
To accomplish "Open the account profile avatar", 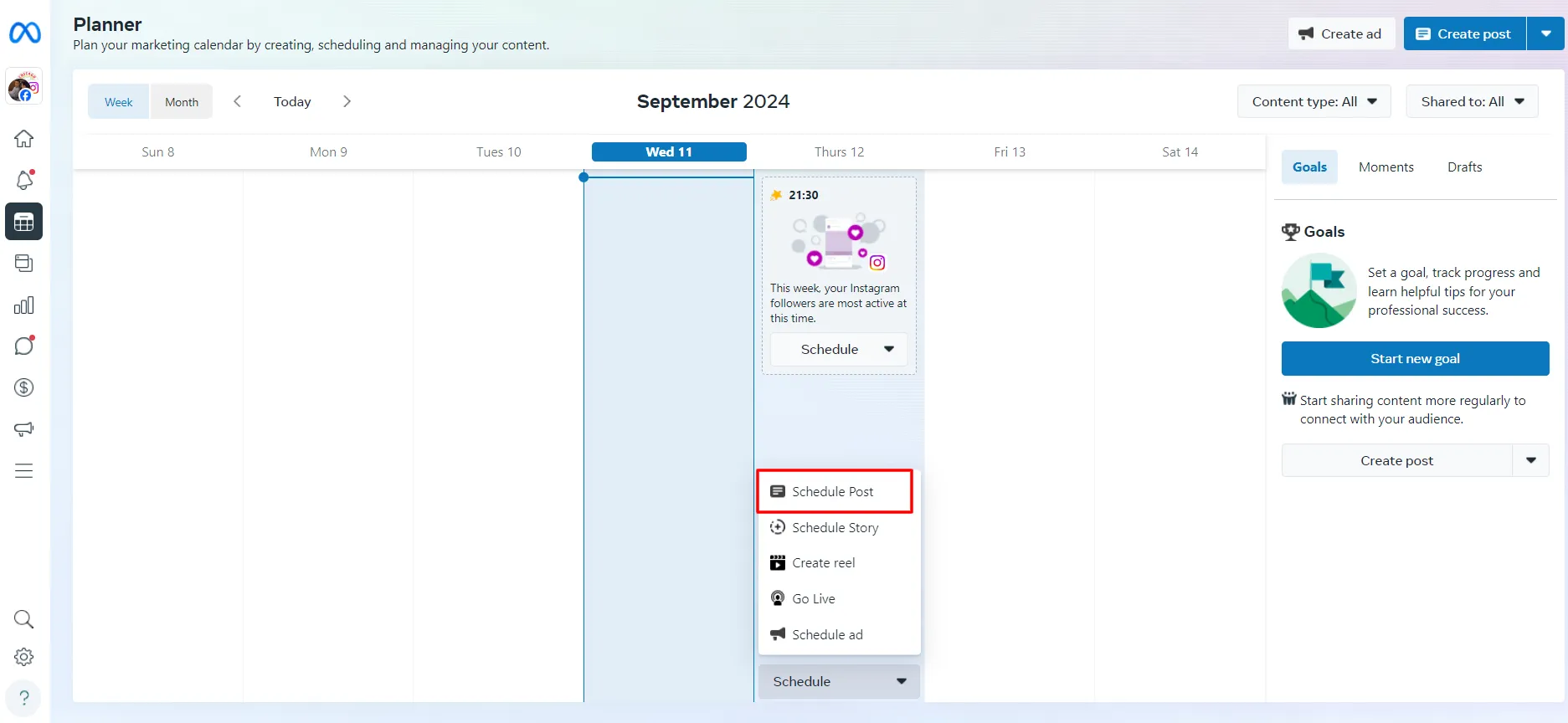I will pos(24,86).
